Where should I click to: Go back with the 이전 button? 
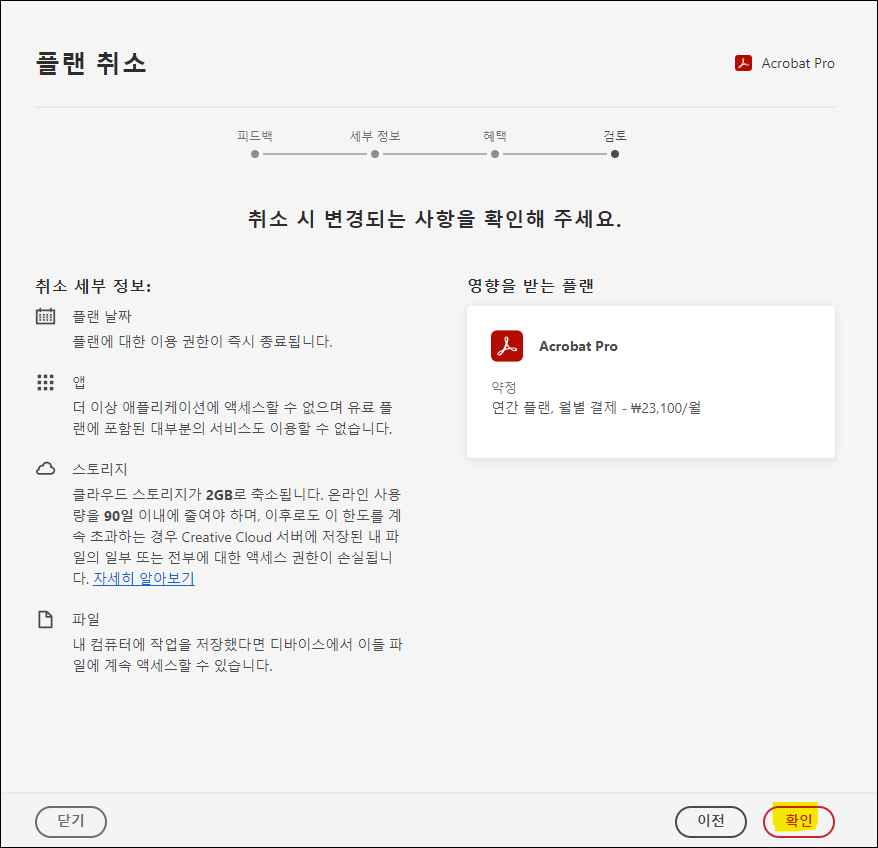click(x=710, y=821)
